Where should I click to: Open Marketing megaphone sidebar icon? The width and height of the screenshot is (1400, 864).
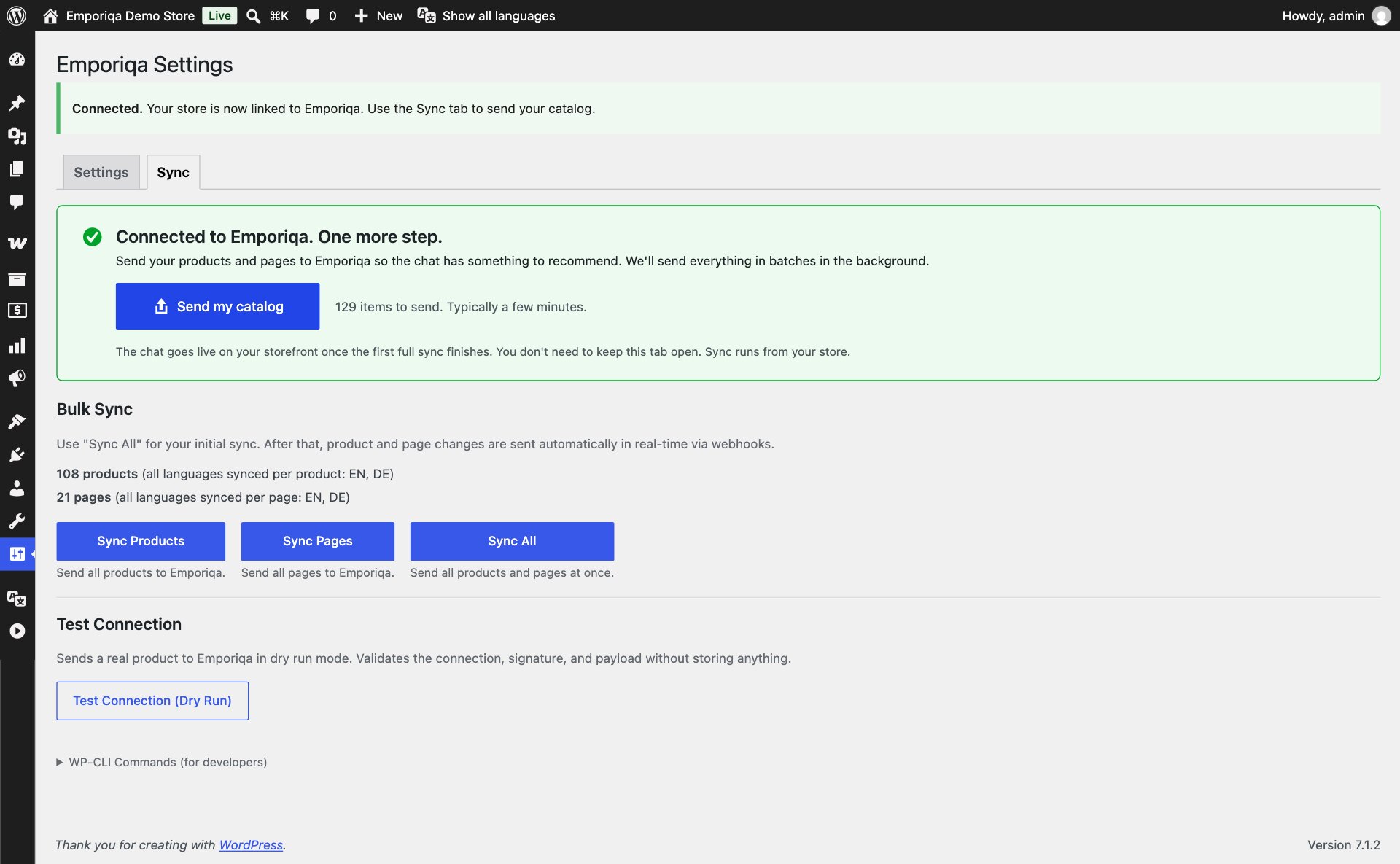click(x=17, y=378)
